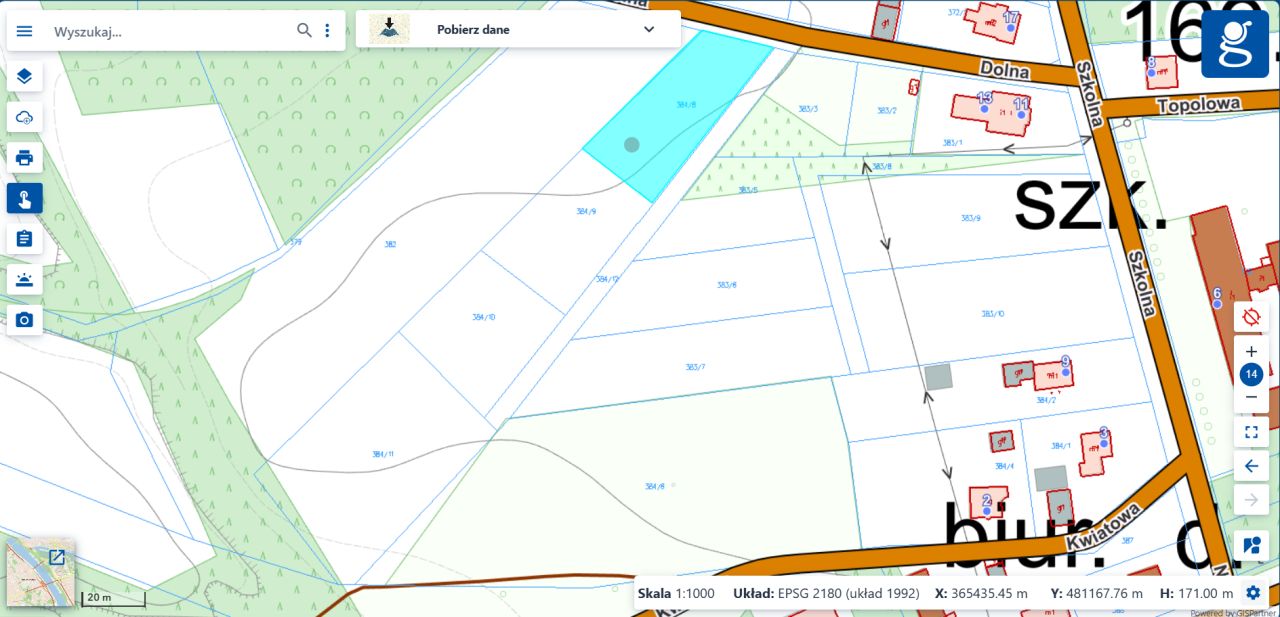
Task: Go back to previous map extent
Action: [1251, 466]
